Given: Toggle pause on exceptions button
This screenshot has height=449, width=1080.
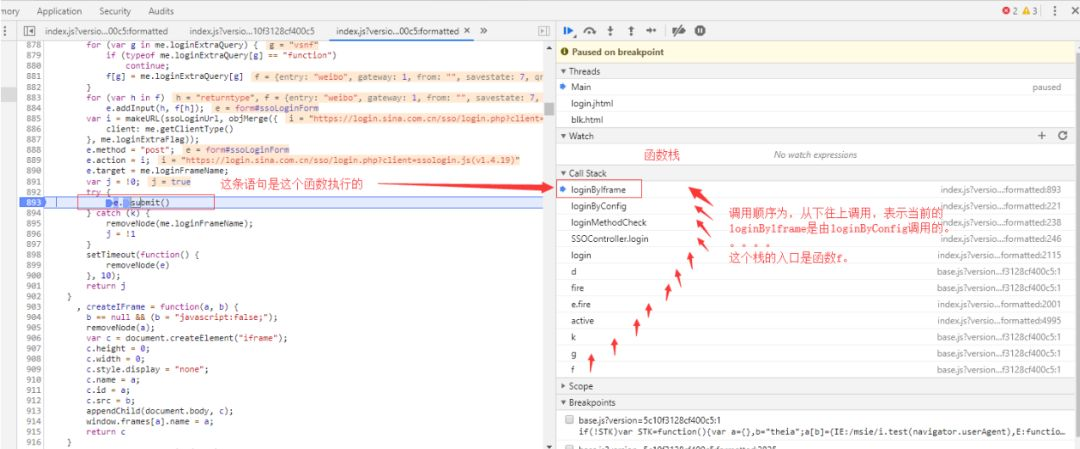Looking at the screenshot, I should pyautogui.click(x=700, y=31).
